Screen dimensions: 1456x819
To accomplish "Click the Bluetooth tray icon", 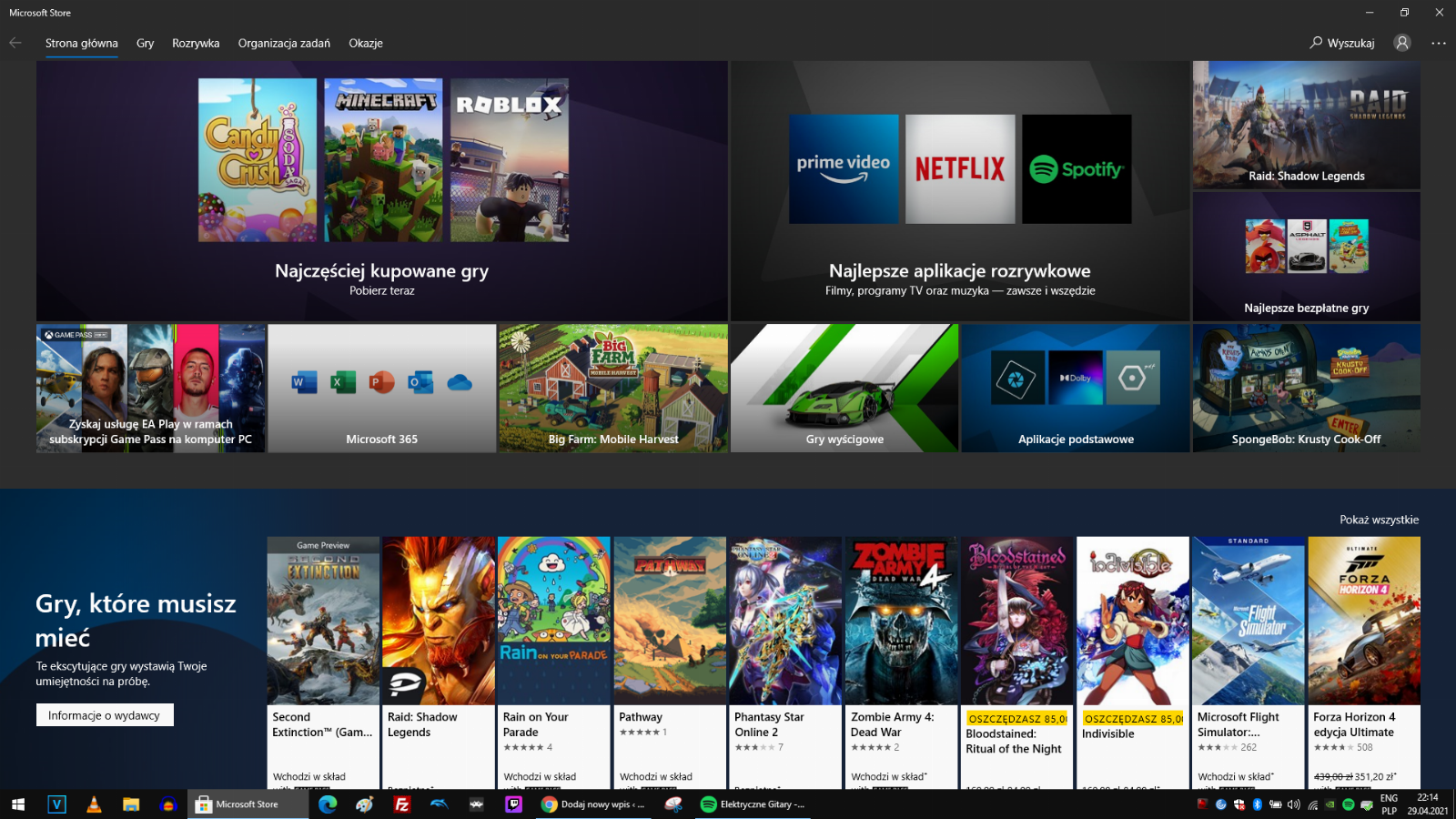I will [1257, 804].
